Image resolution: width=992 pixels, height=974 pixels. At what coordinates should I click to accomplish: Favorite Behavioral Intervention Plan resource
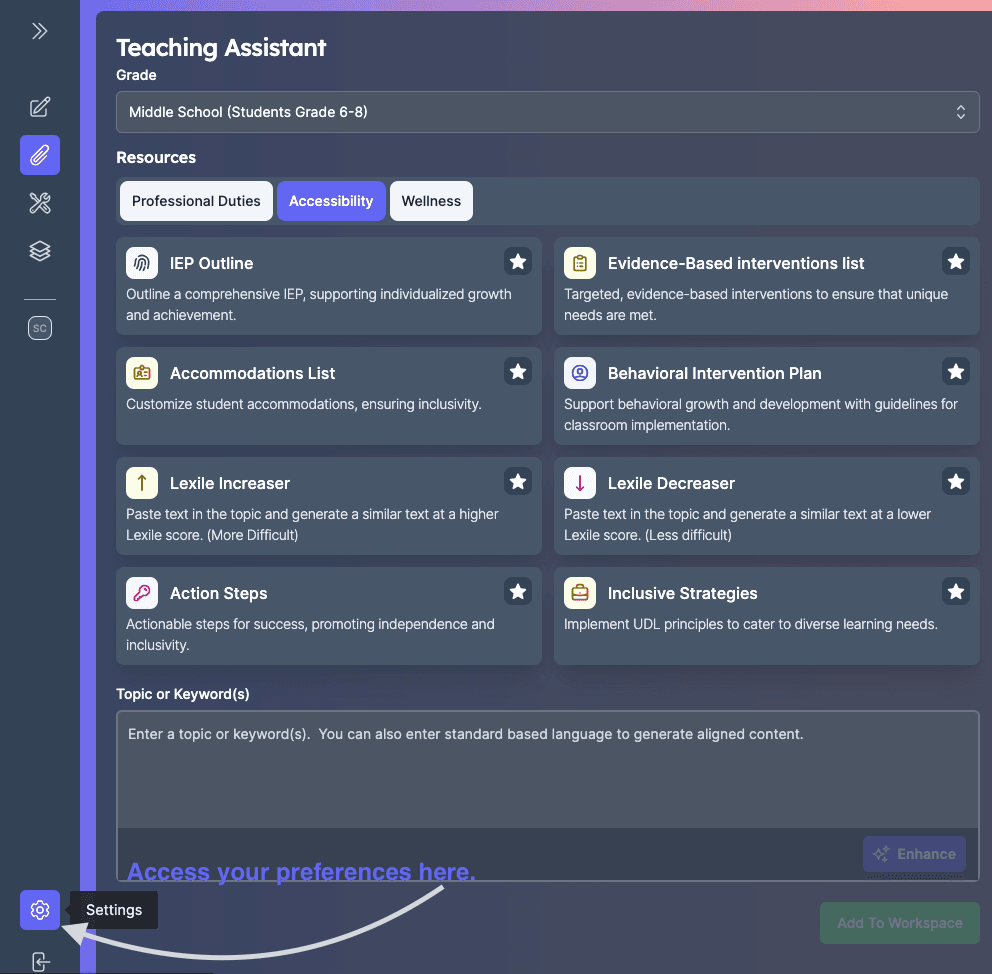click(x=956, y=371)
